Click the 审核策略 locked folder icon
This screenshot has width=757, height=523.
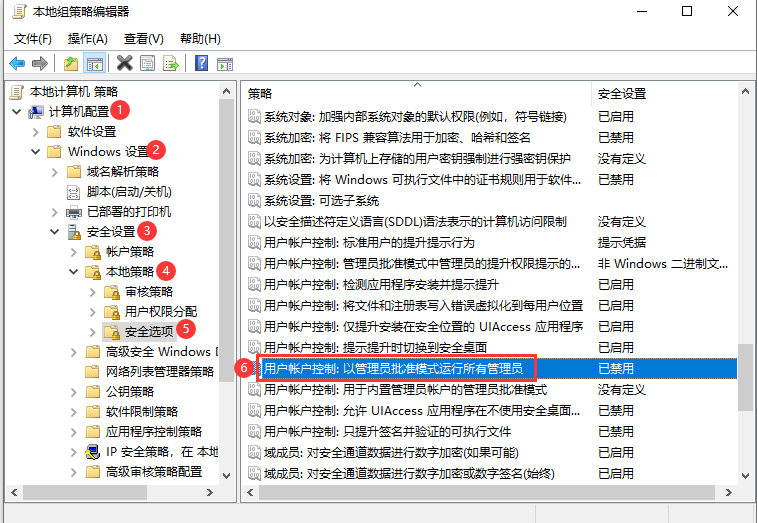click(112, 292)
